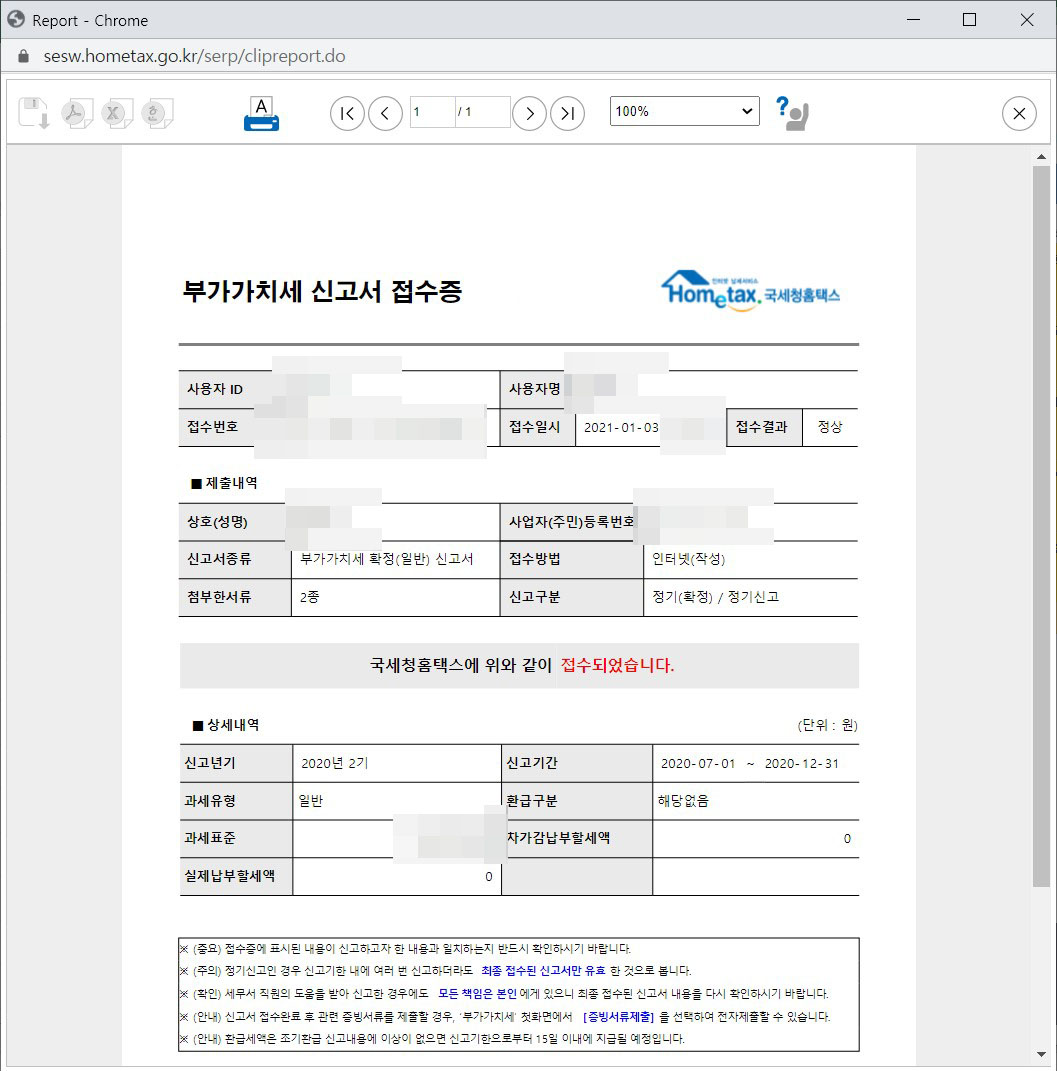Click the current page number field

pyautogui.click(x=432, y=111)
